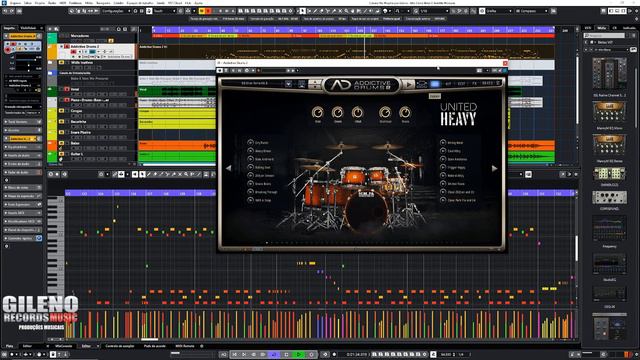Switch to the MixConsole lower zone tab
Screen dimensions: 640x360
coord(64,346)
